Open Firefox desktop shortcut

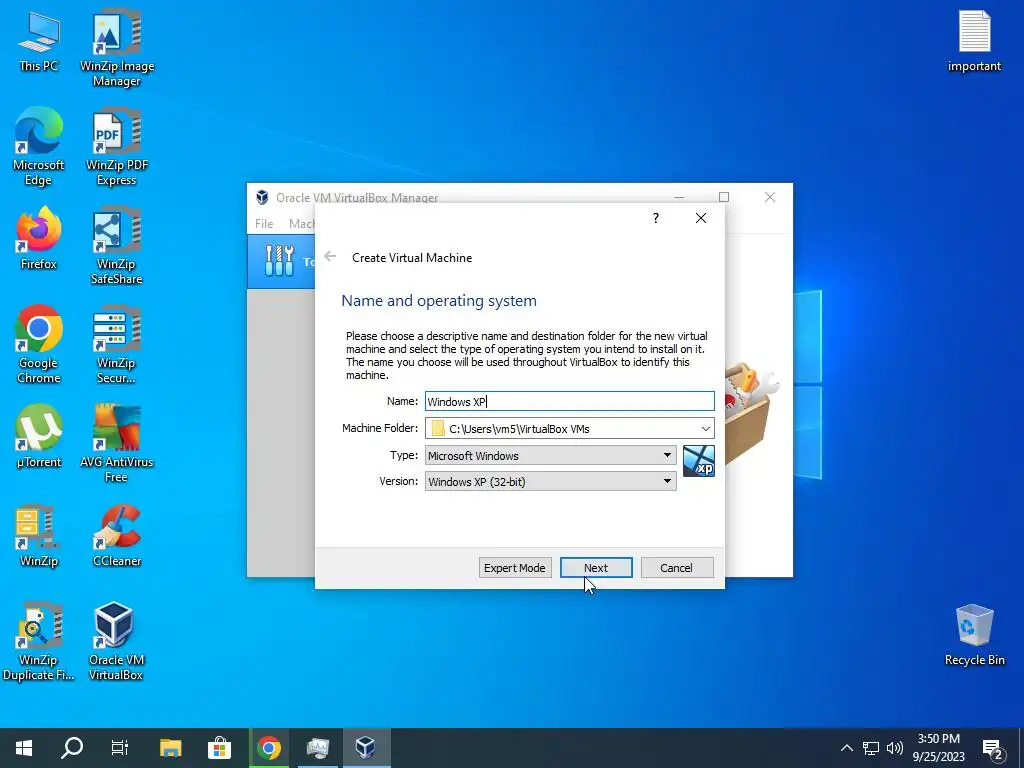39,238
